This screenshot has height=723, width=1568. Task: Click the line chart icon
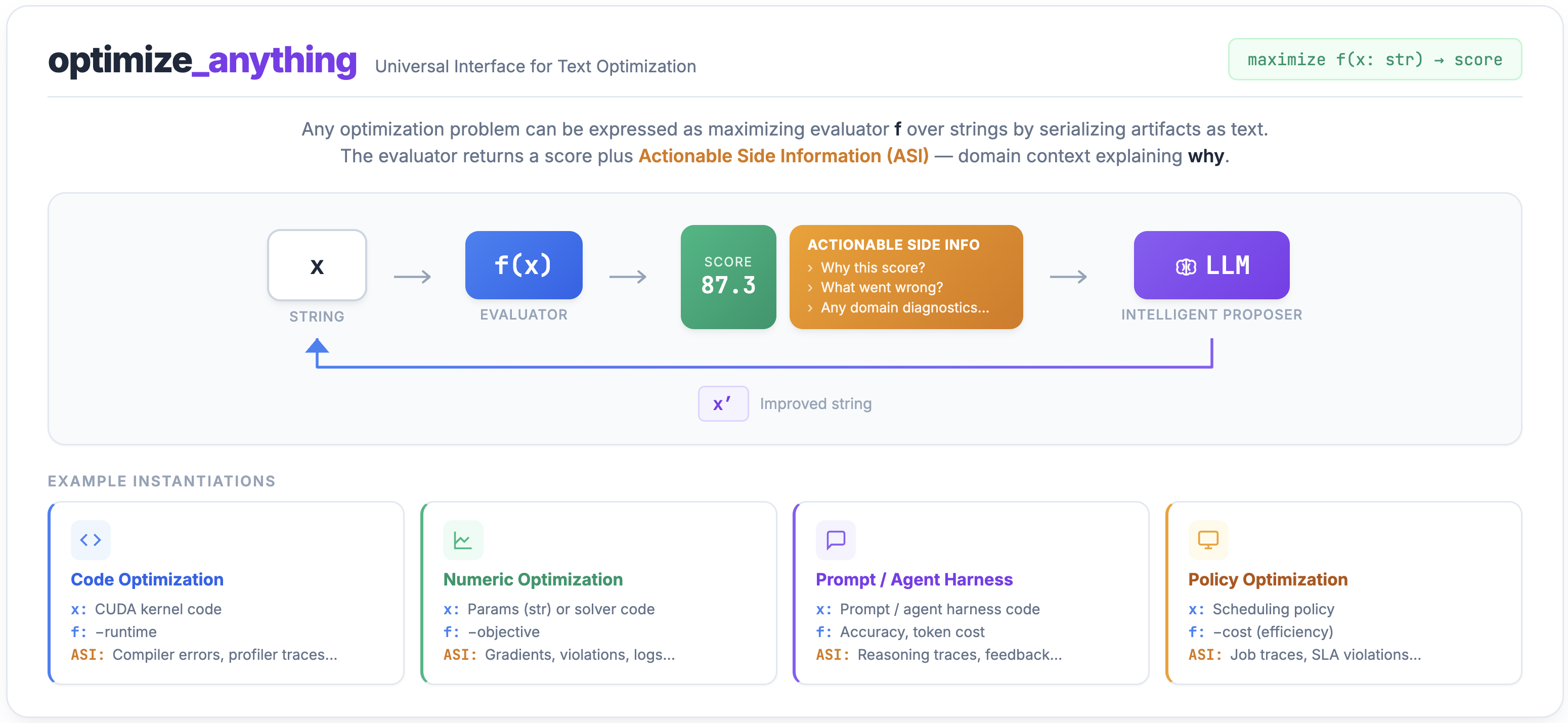coord(463,540)
